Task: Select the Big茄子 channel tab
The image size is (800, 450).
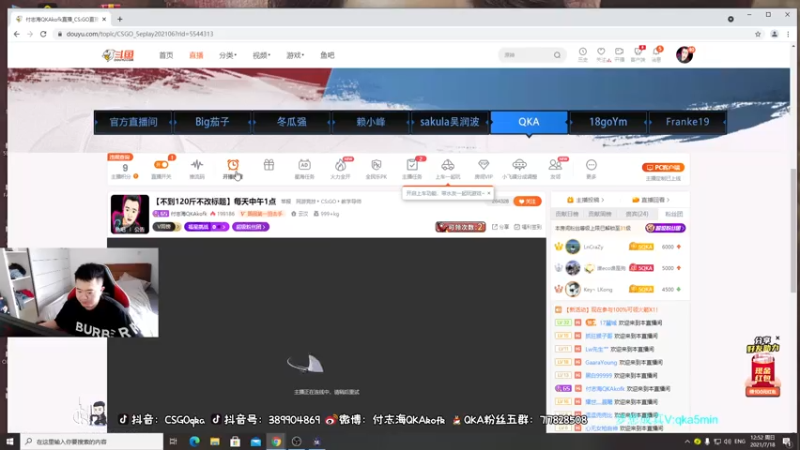Action: pyautogui.click(x=212, y=122)
